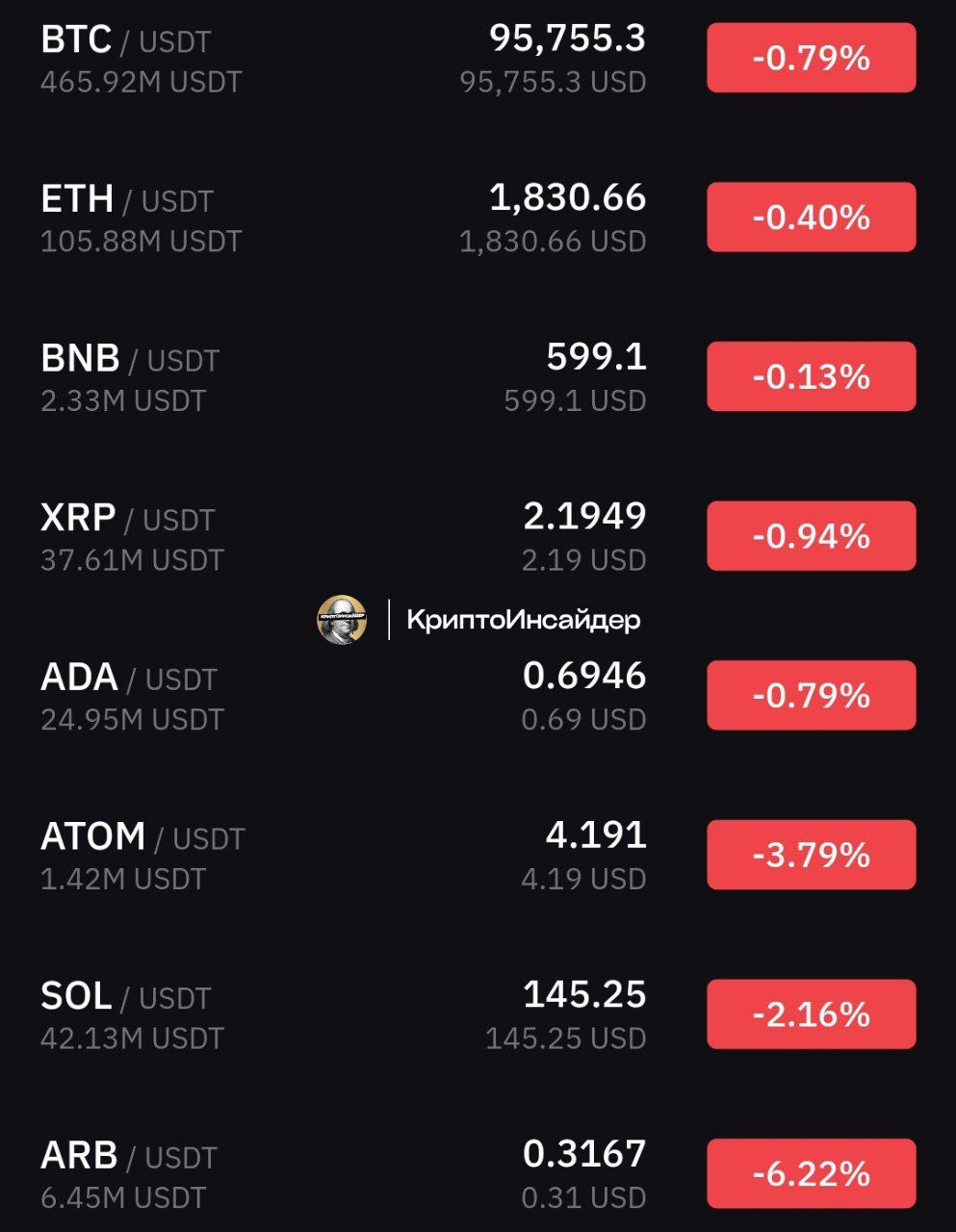Screen dimensions: 956x1232
Task: Open the BNB / USDT pair
Action: coord(478,376)
